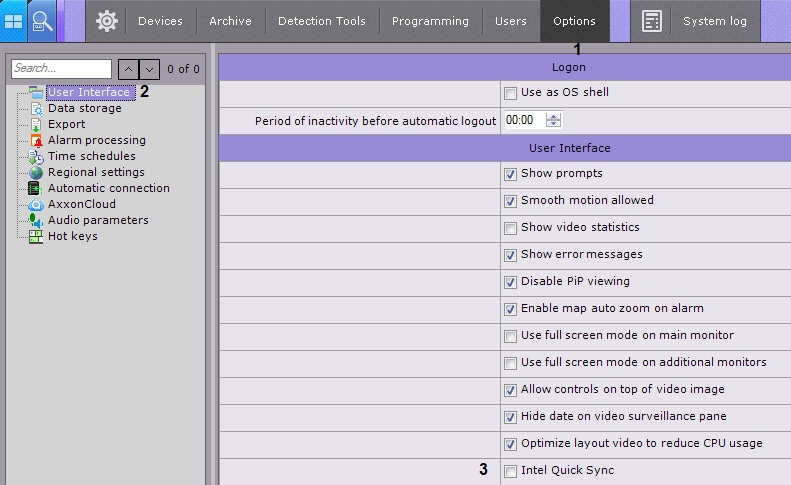The height and width of the screenshot is (485, 791).
Task: Open the archive search magnifier icon
Action: coord(42,20)
